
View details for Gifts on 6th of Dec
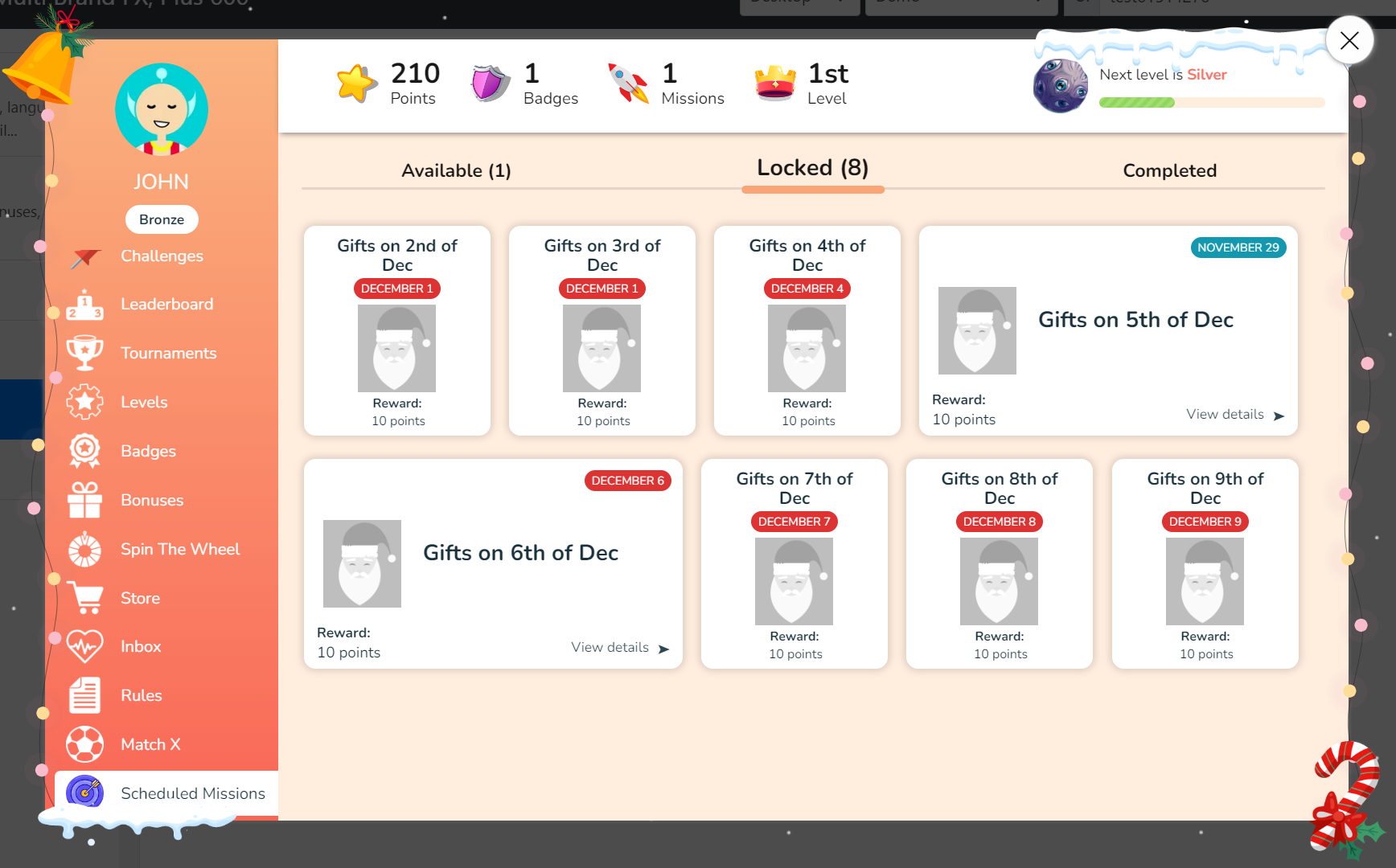(x=619, y=648)
